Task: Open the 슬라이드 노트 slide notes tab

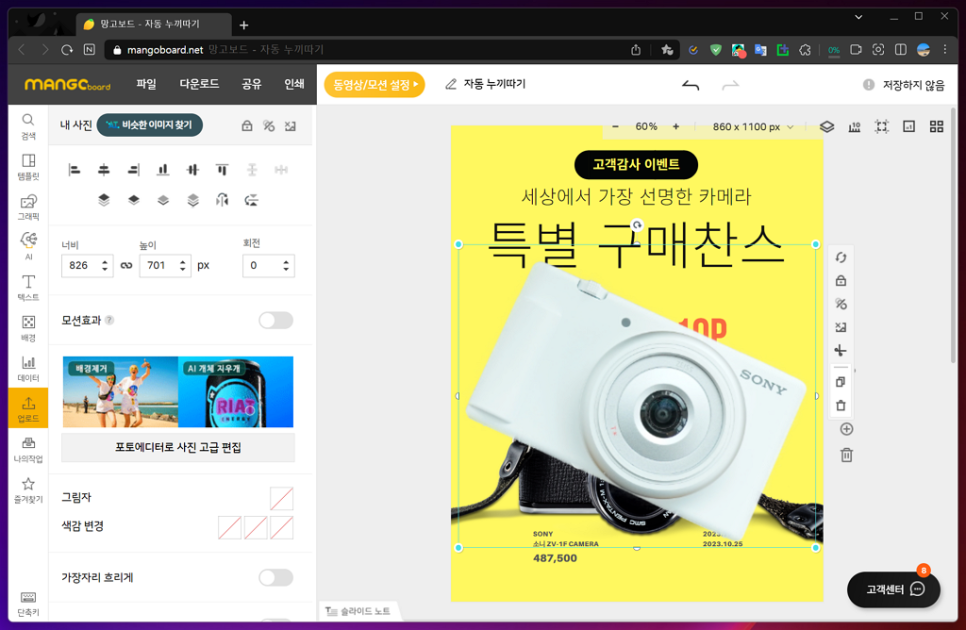Action: [x=359, y=611]
